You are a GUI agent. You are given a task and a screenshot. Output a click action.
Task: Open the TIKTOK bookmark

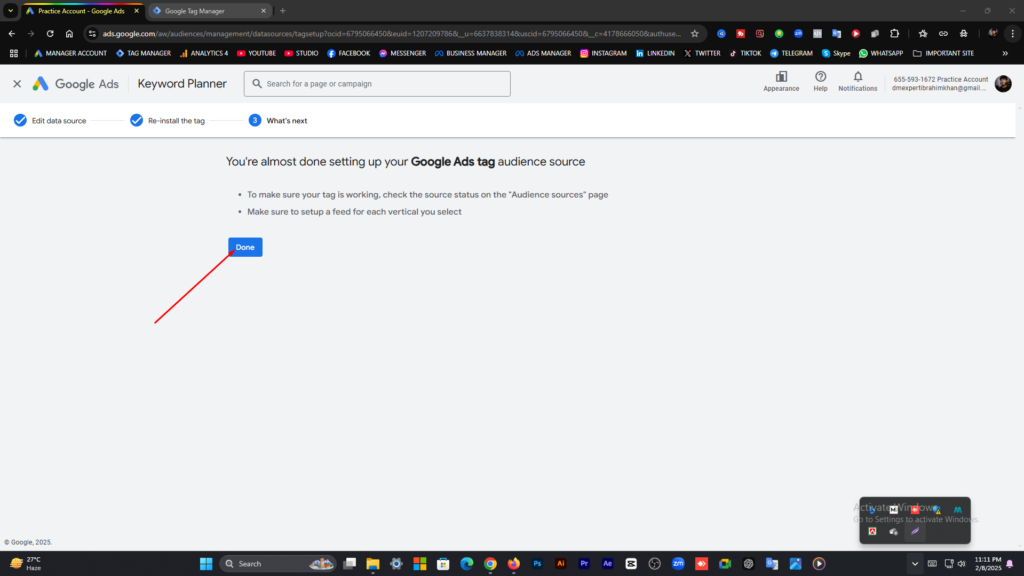pos(745,54)
